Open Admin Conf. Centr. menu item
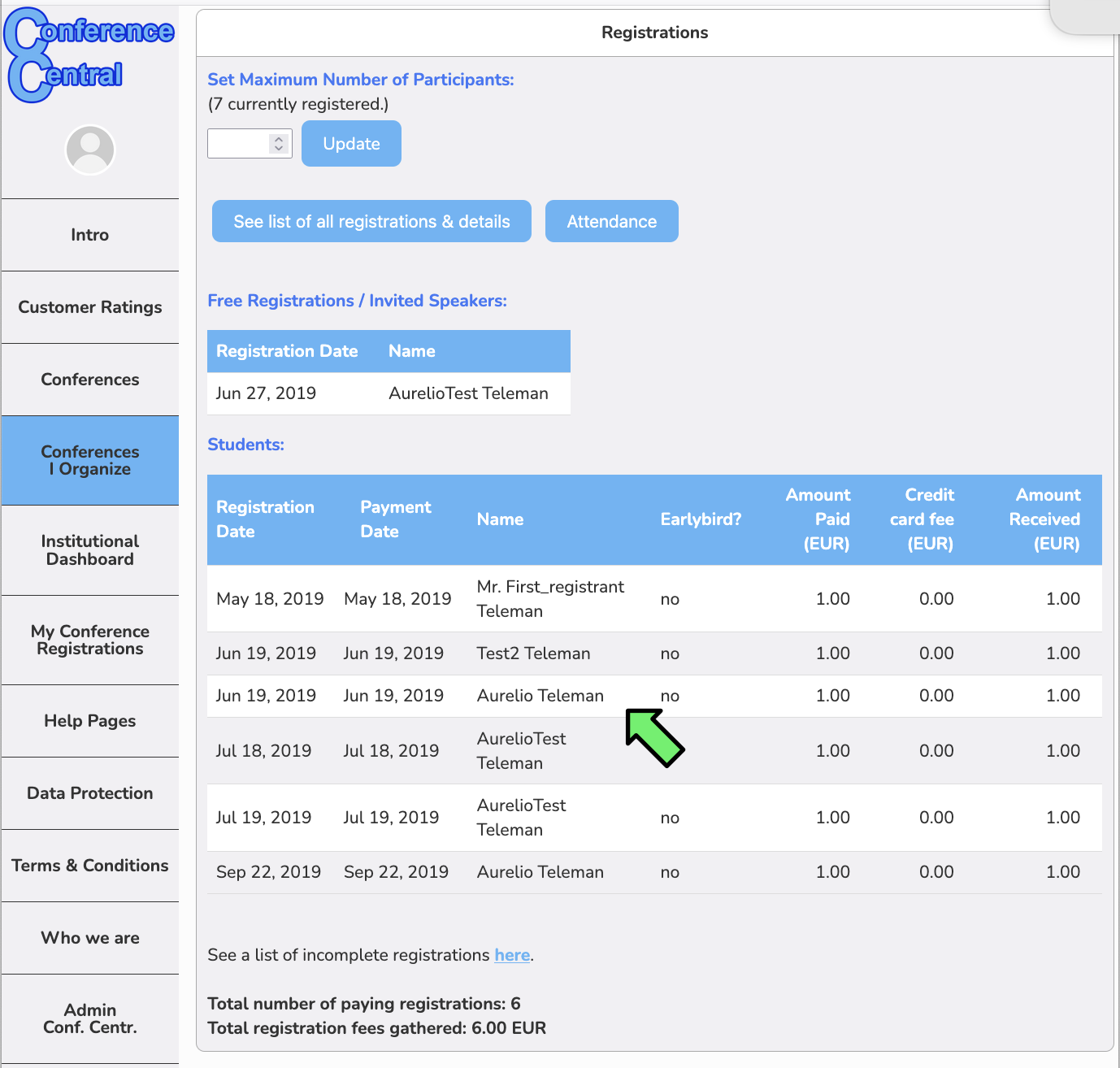 (89, 1018)
